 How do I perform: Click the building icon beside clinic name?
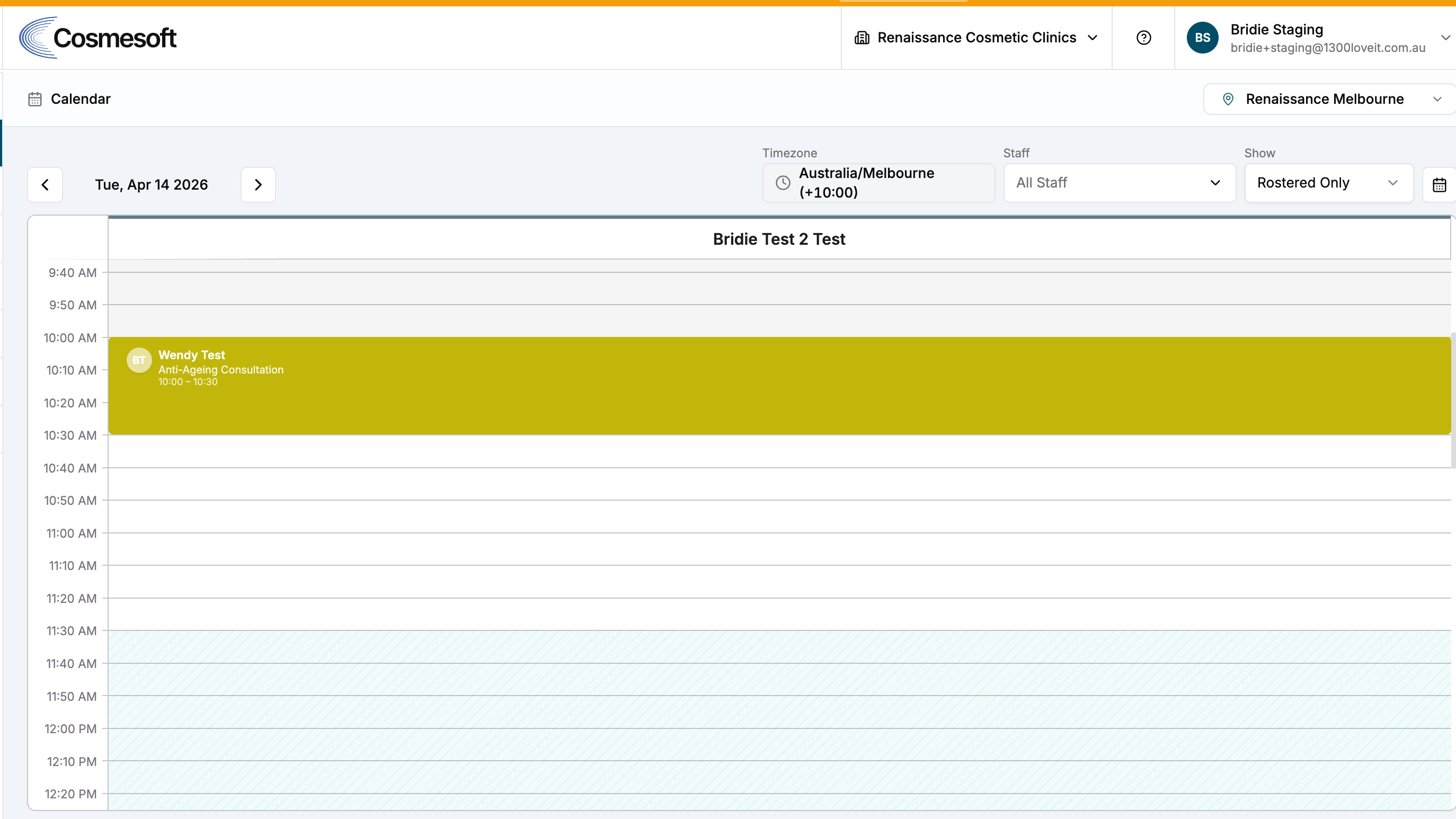pos(862,38)
